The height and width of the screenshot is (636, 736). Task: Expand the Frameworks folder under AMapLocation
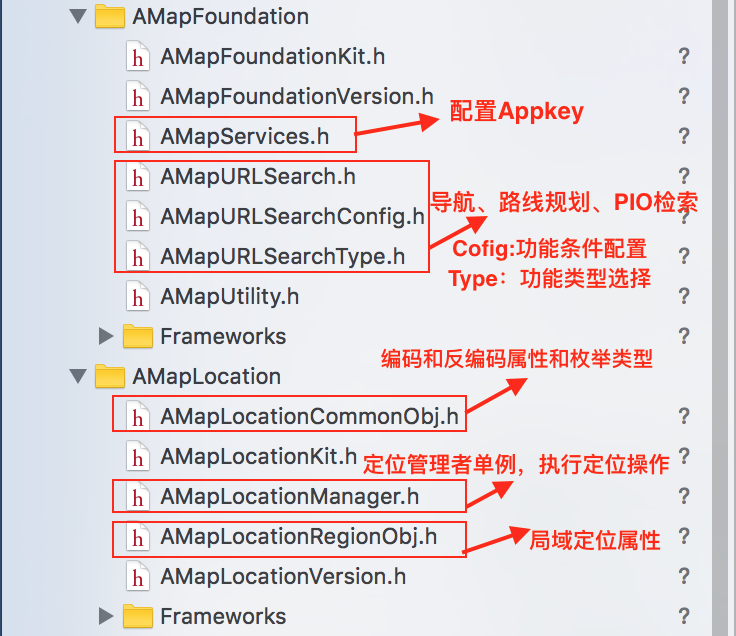pos(106,616)
